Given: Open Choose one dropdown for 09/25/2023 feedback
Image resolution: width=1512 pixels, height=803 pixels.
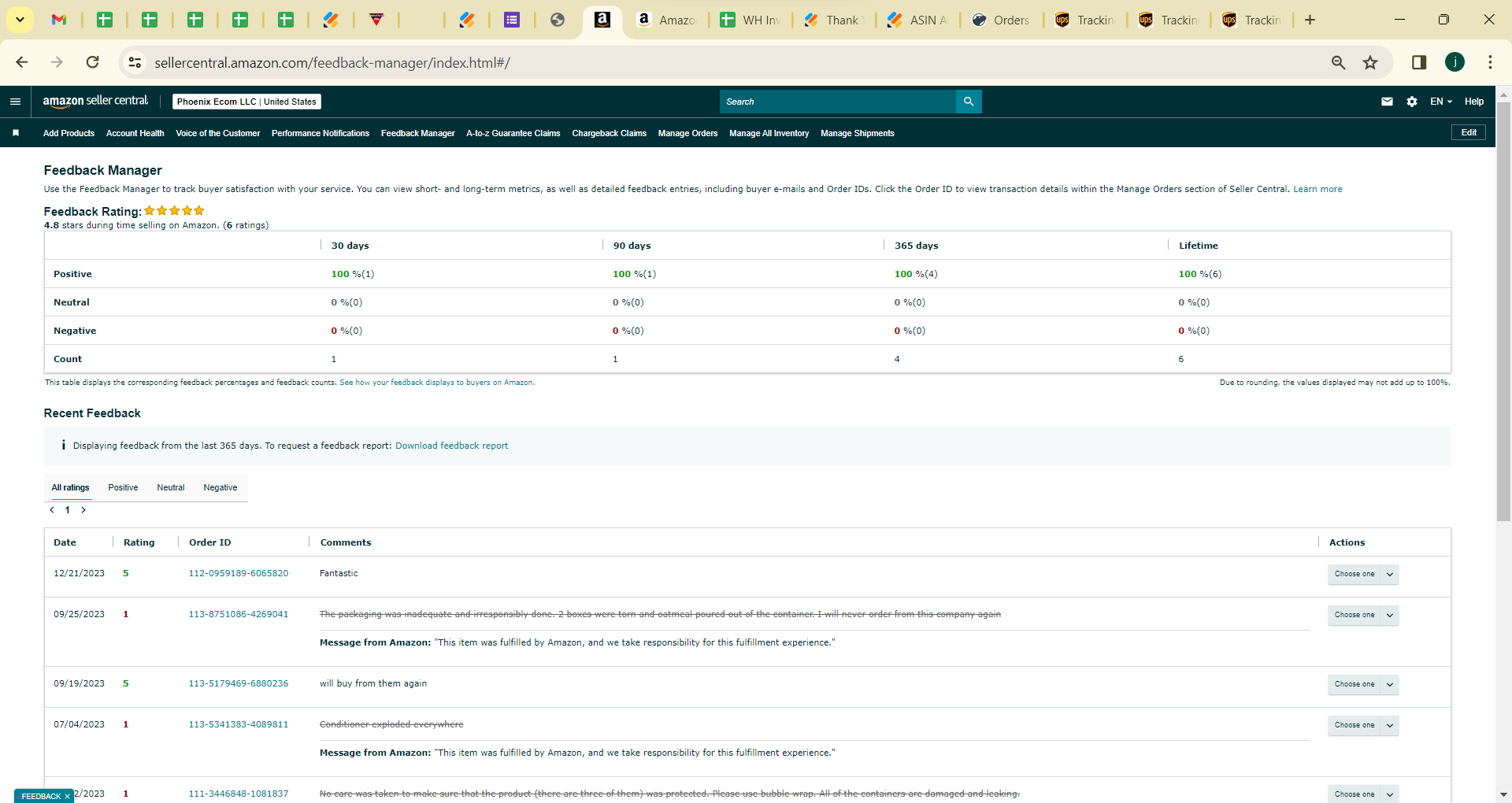Looking at the screenshot, I should click(1362, 615).
